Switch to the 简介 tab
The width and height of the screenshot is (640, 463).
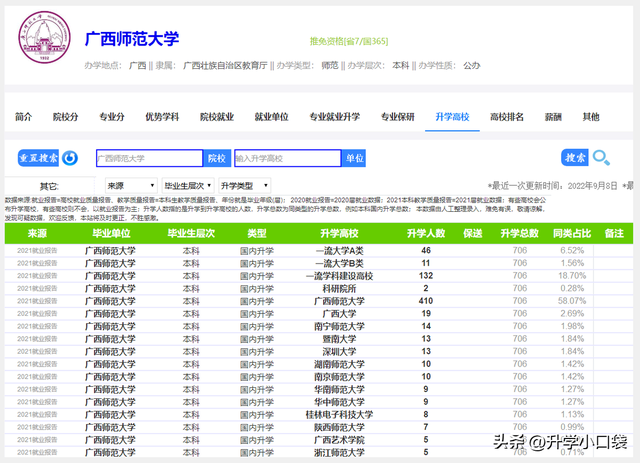pos(23,117)
